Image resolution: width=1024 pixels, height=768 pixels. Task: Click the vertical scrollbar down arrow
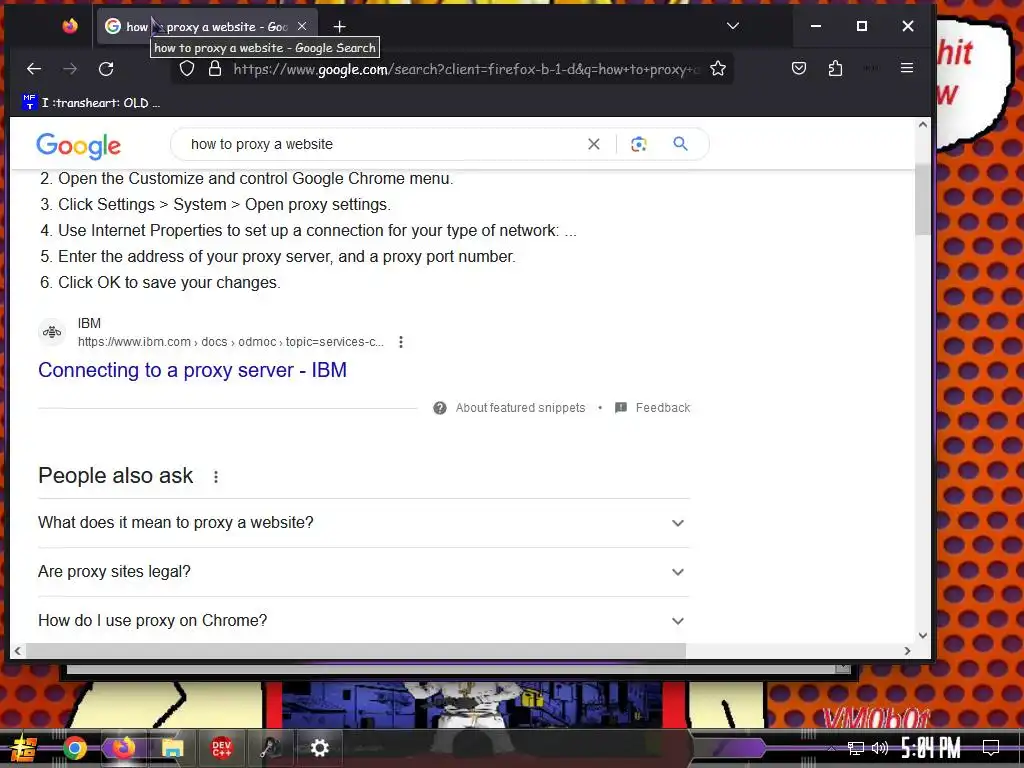point(922,635)
